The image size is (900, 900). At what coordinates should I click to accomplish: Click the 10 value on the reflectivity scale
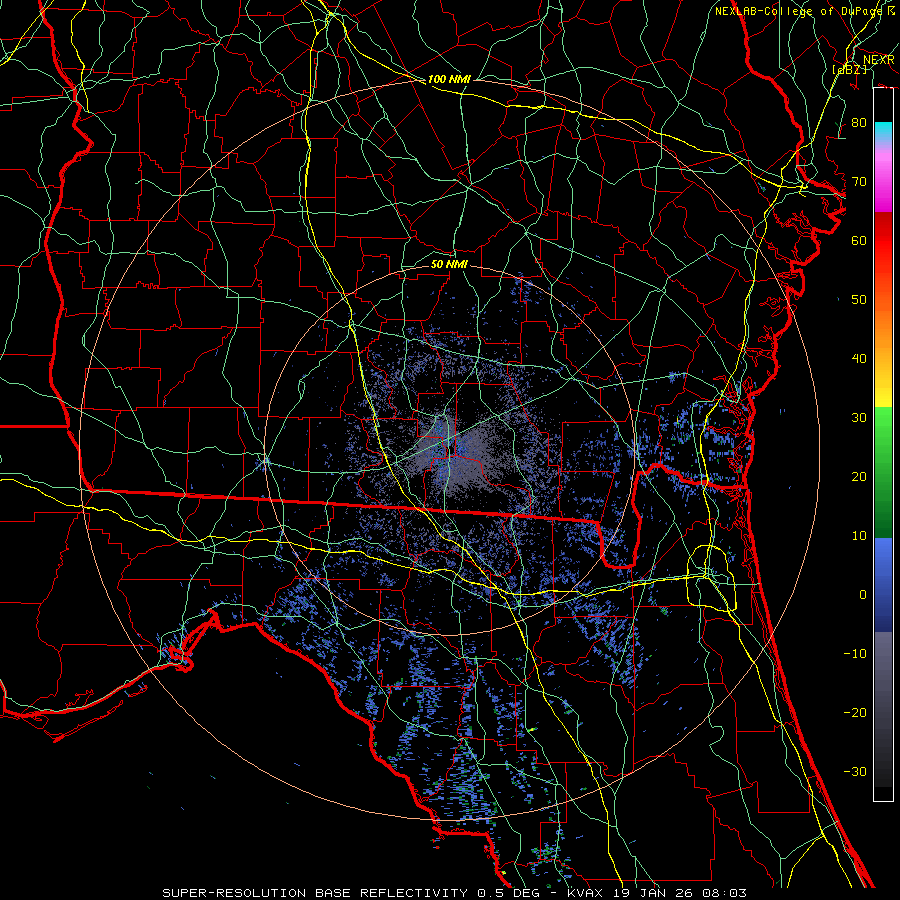coord(859,536)
